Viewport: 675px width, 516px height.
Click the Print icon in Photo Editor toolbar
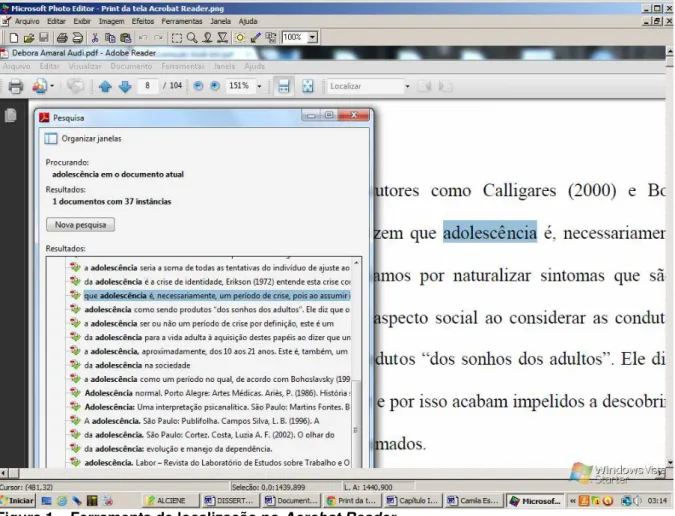pos(62,38)
